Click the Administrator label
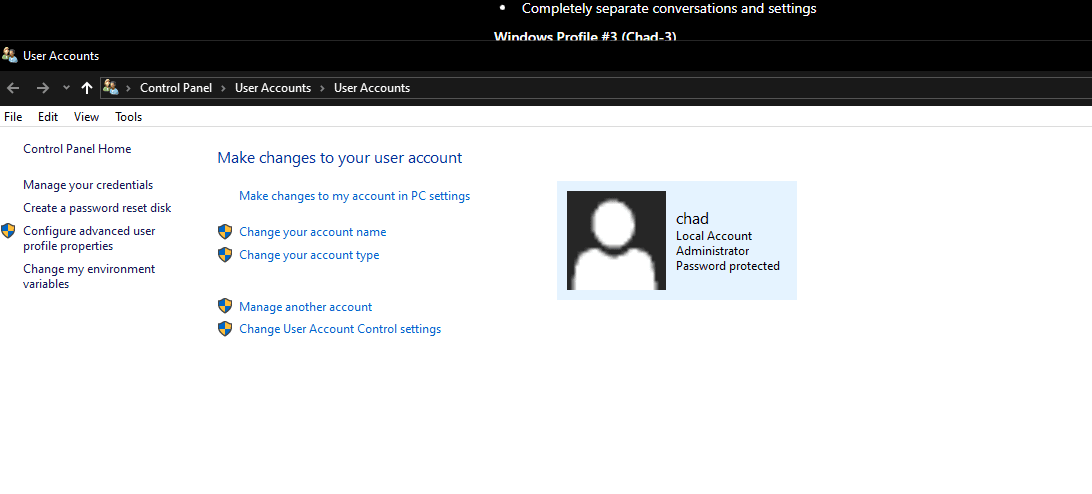The image size is (1092, 494). click(x=712, y=251)
